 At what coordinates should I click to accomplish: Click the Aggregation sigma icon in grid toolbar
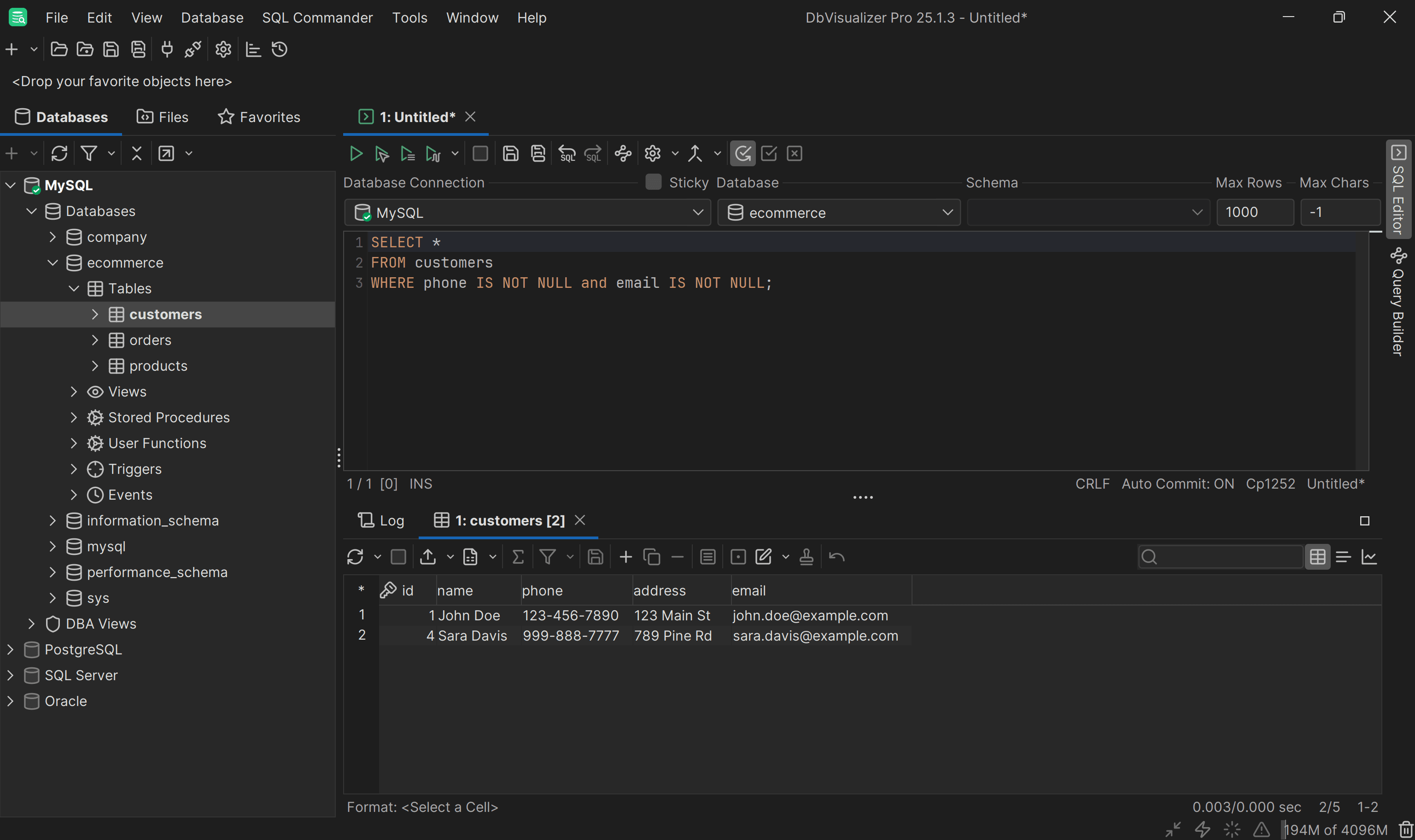pos(517,557)
